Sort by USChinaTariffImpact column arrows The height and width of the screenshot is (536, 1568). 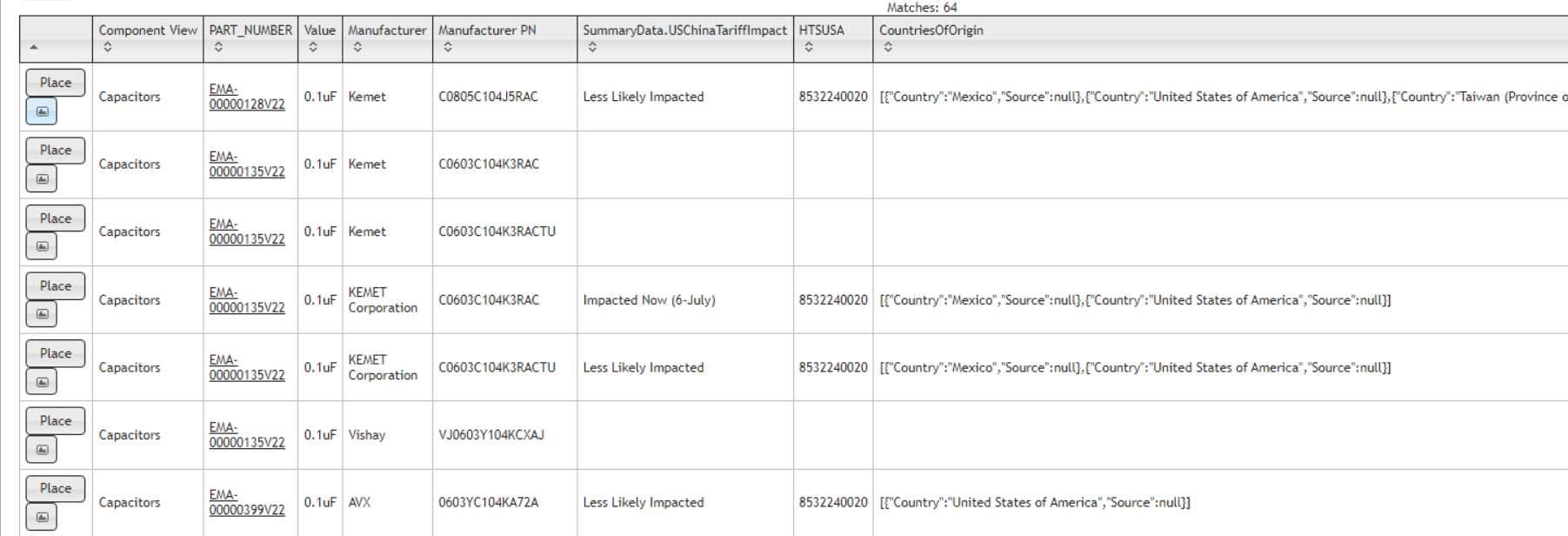coord(592,47)
